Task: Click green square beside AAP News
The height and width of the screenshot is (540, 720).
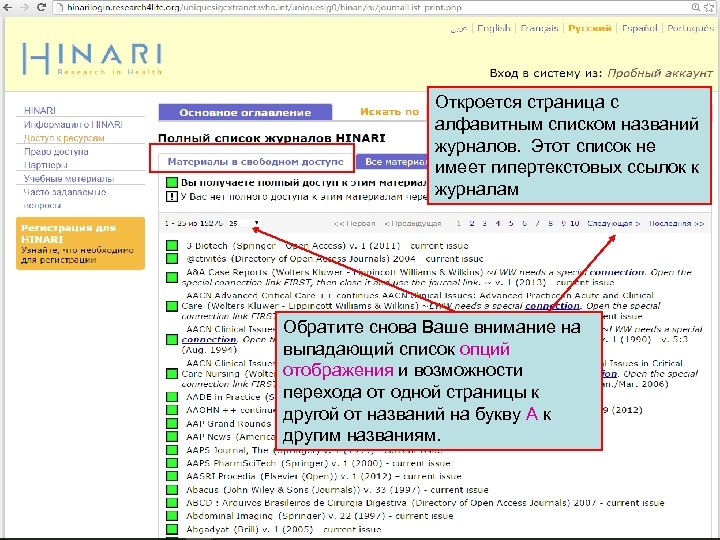Action: click(x=172, y=437)
